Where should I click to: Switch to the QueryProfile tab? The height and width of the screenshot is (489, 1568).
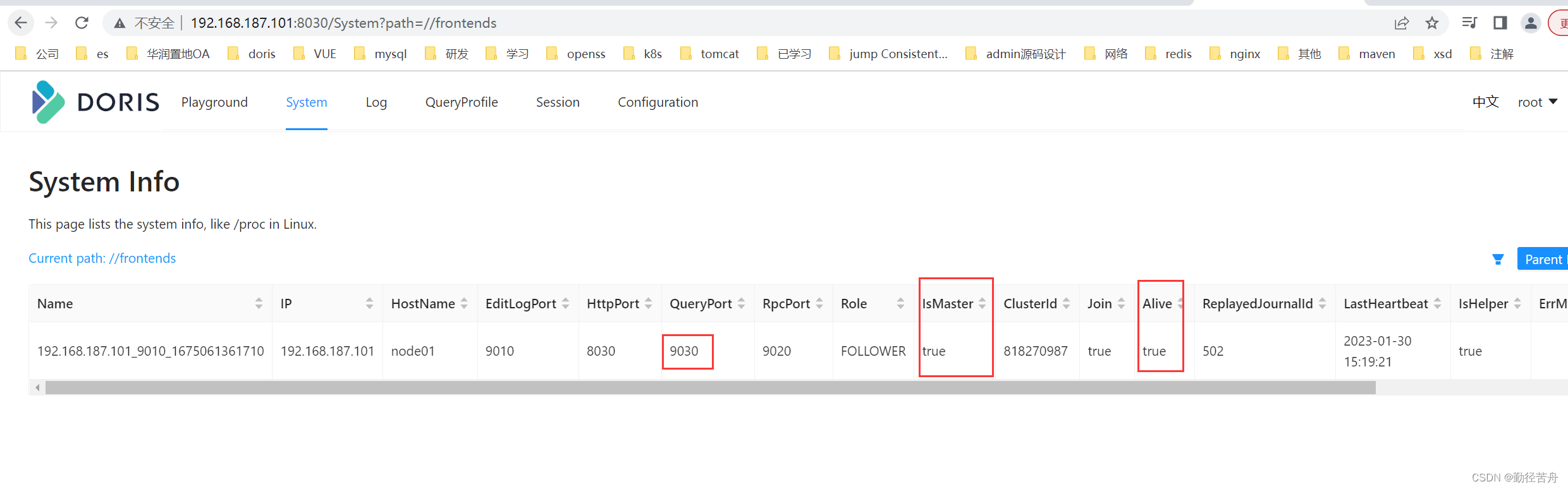tap(462, 102)
